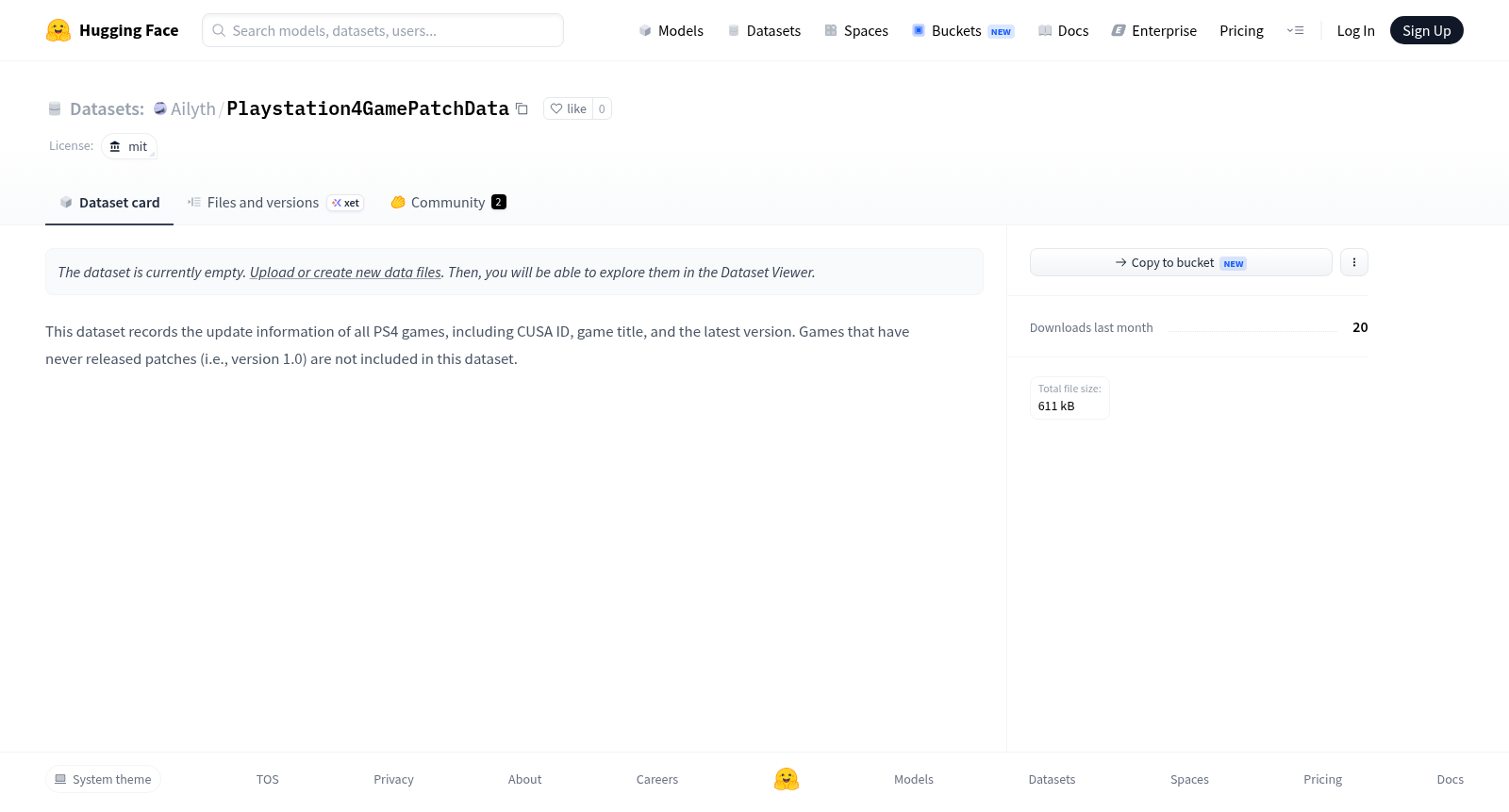Image resolution: width=1509 pixels, height=812 pixels.
Task: Open the three-dot options menu beside Copy to bucket
Action: coord(1353,262)
